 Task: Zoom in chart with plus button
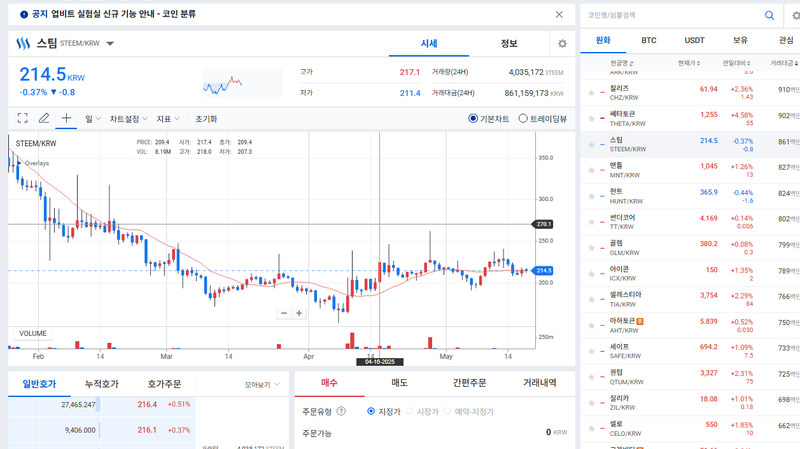[x=299, y=313]
